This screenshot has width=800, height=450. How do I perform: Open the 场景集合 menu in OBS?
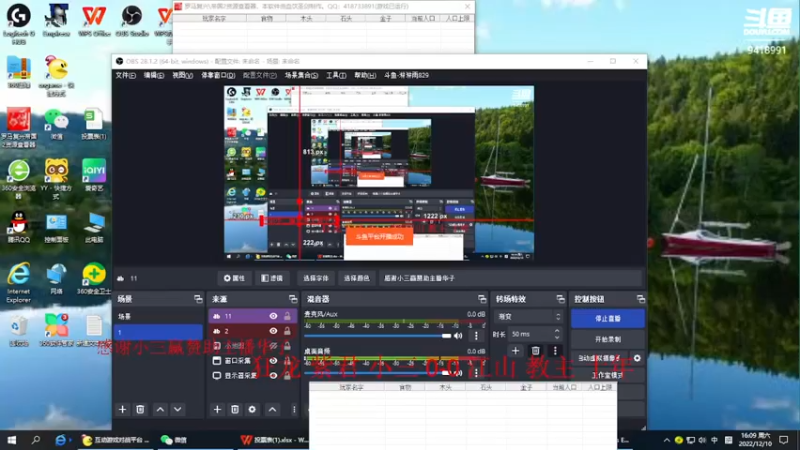coord(301,75)
